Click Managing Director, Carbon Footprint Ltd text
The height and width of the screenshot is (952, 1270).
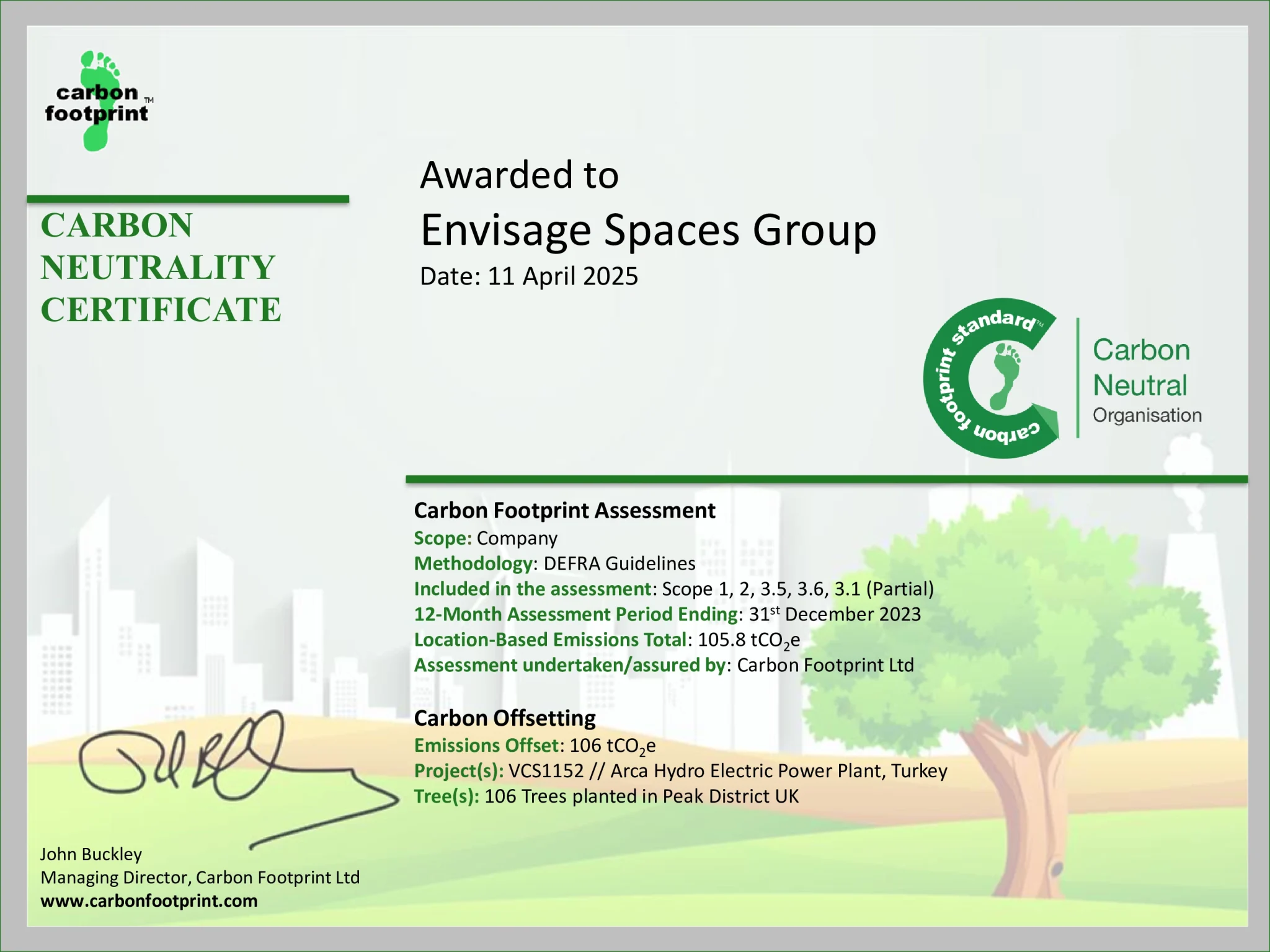[200, 877]
